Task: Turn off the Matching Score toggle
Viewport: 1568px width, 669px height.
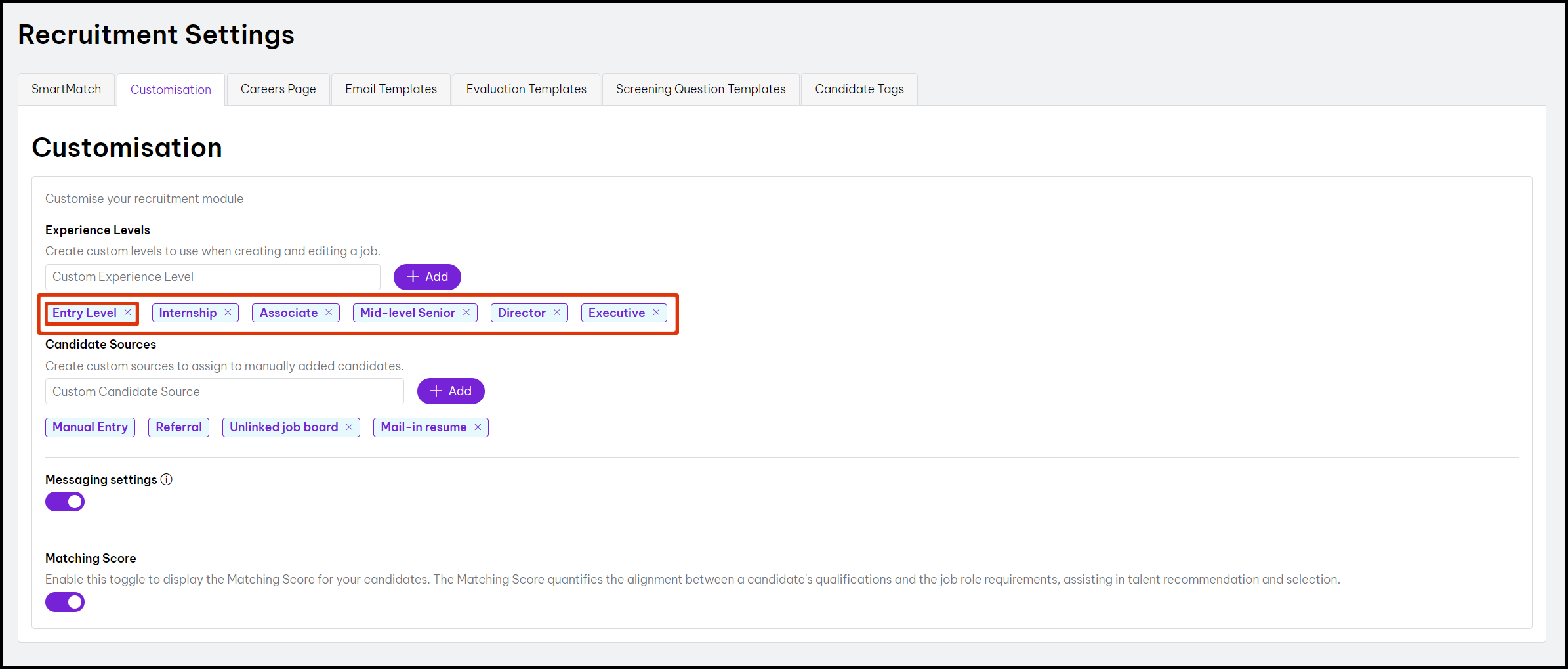Action: (x=65, y=602)
